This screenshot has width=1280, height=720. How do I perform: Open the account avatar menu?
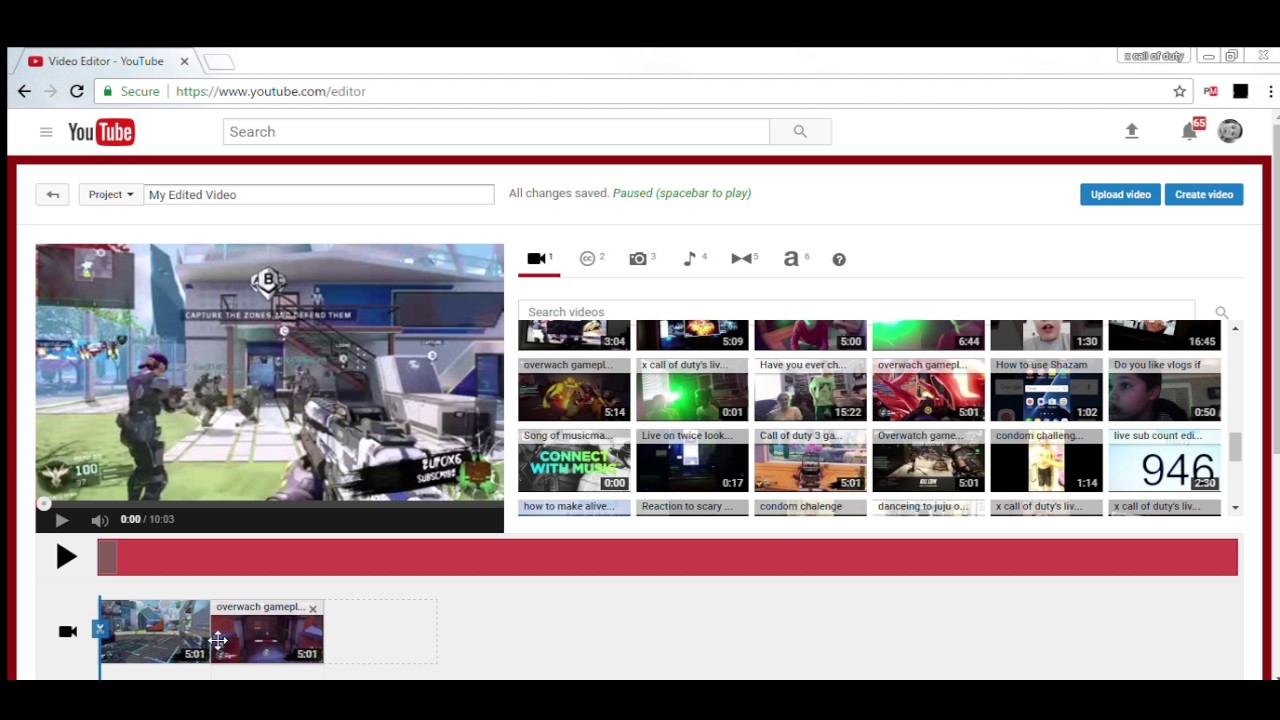(1230, 131)
